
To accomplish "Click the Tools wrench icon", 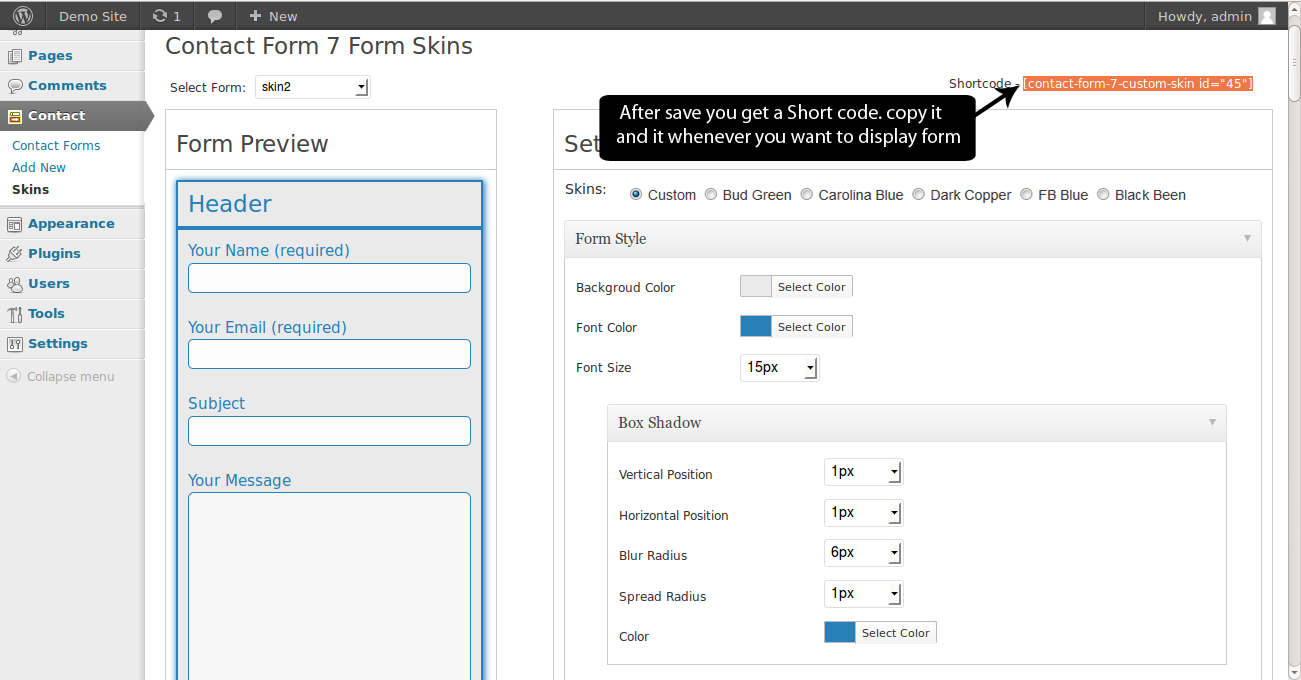I will [15, 314].
